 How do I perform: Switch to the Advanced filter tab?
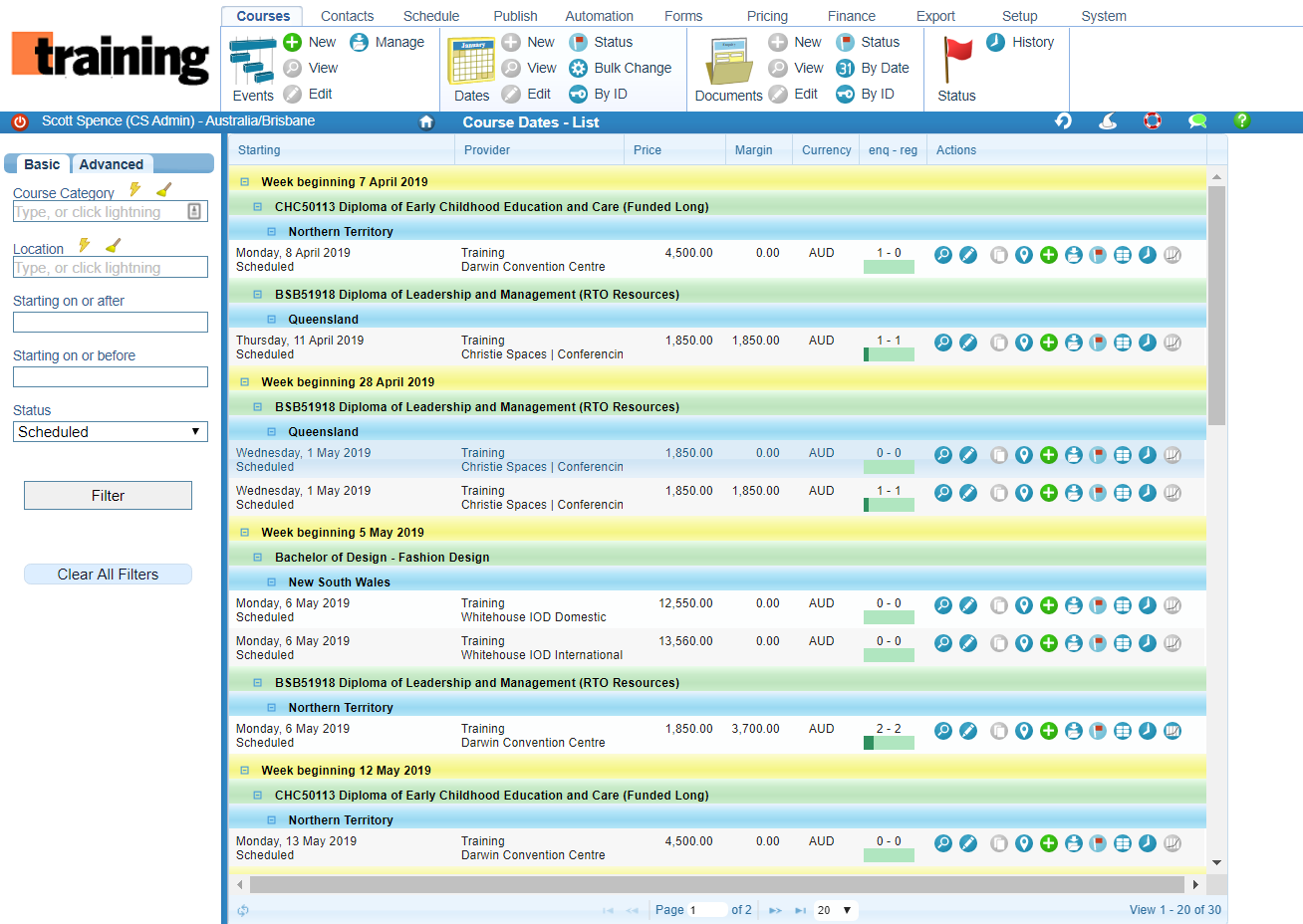(x=111, y=164)
